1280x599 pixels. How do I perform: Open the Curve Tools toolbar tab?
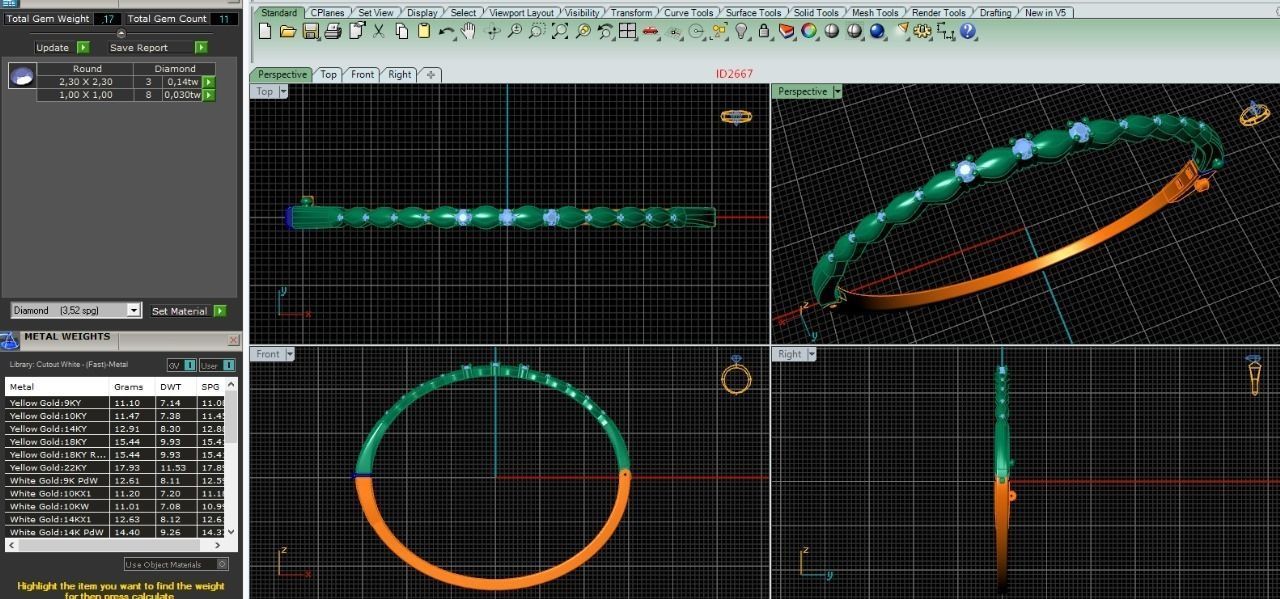tap(689, 13)
